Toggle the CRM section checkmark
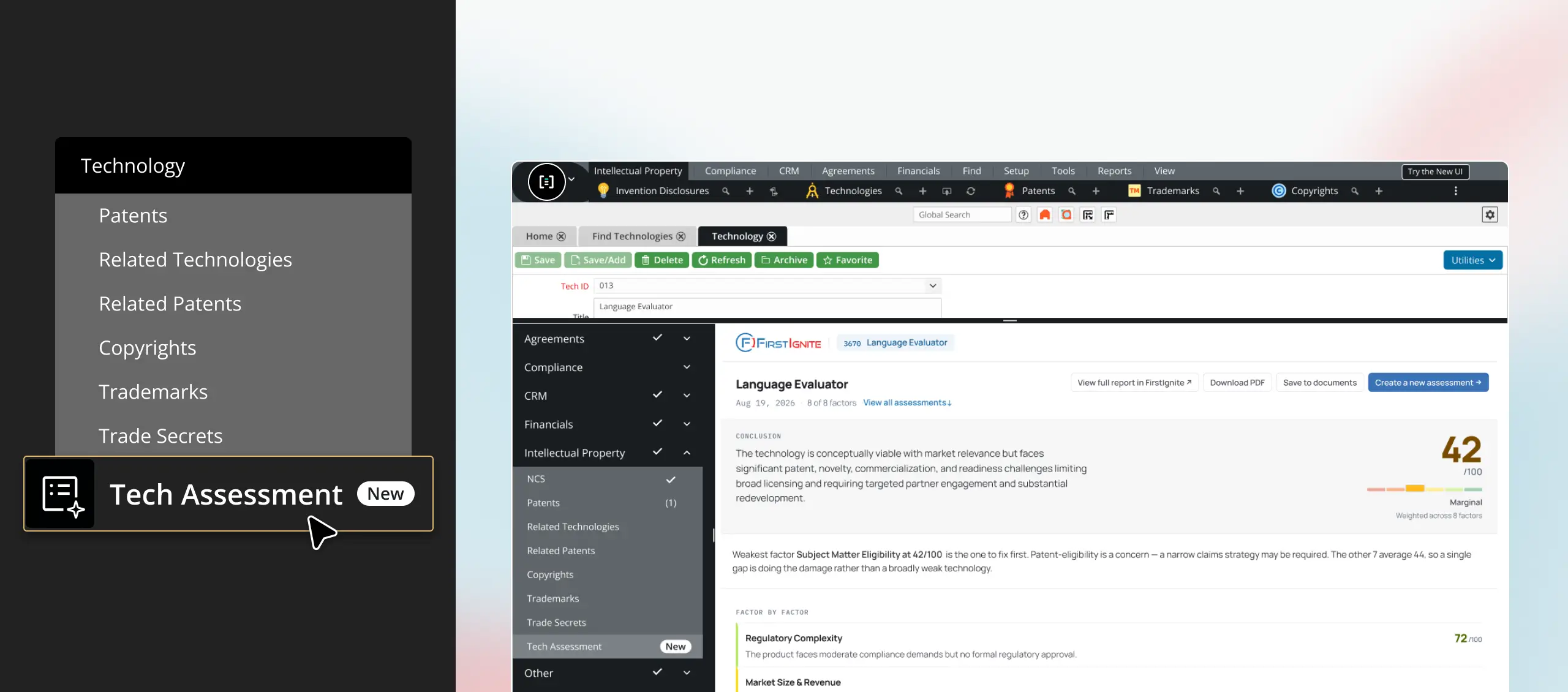This screenshot has width=1568, height=692. (657, 394)
